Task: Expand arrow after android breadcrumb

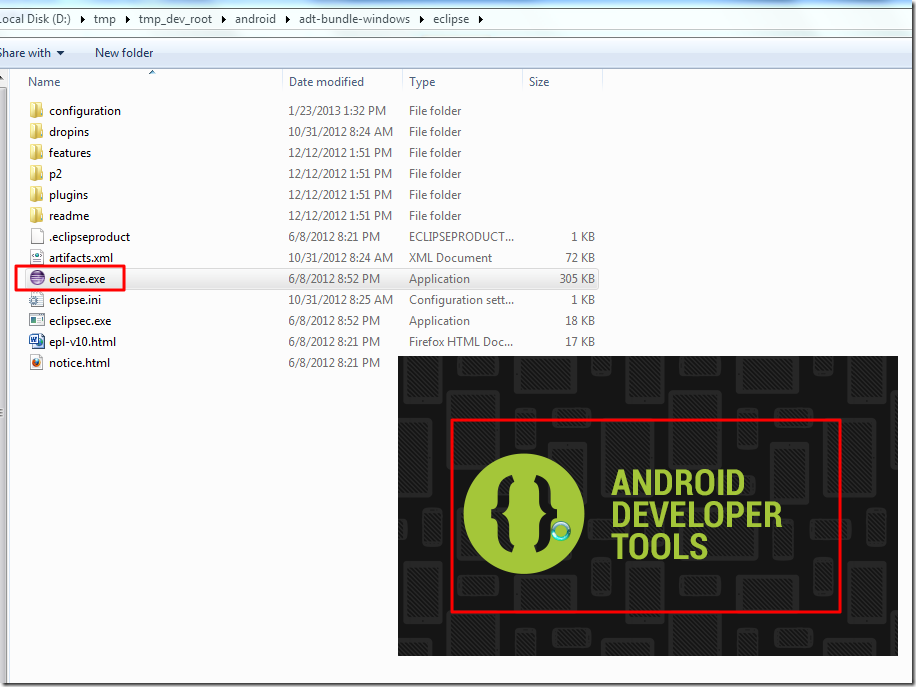Action: coord(287,19)
